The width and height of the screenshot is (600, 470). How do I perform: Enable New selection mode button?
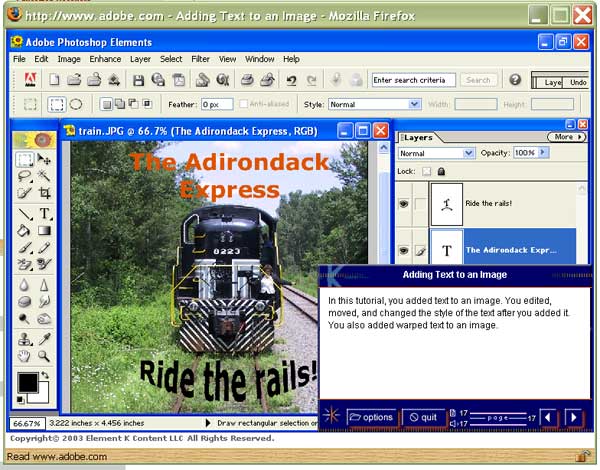tap(106, 104)
